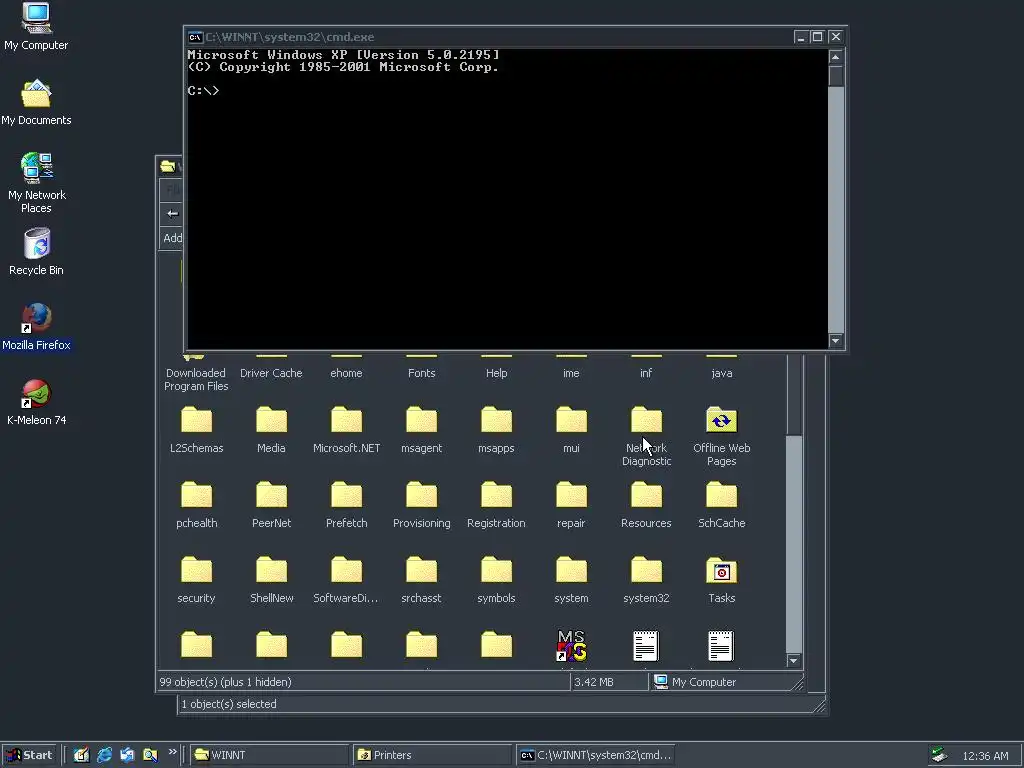Viewport: 1024px width, 768px height.
Task: Select the security folder
Action: 197,580
